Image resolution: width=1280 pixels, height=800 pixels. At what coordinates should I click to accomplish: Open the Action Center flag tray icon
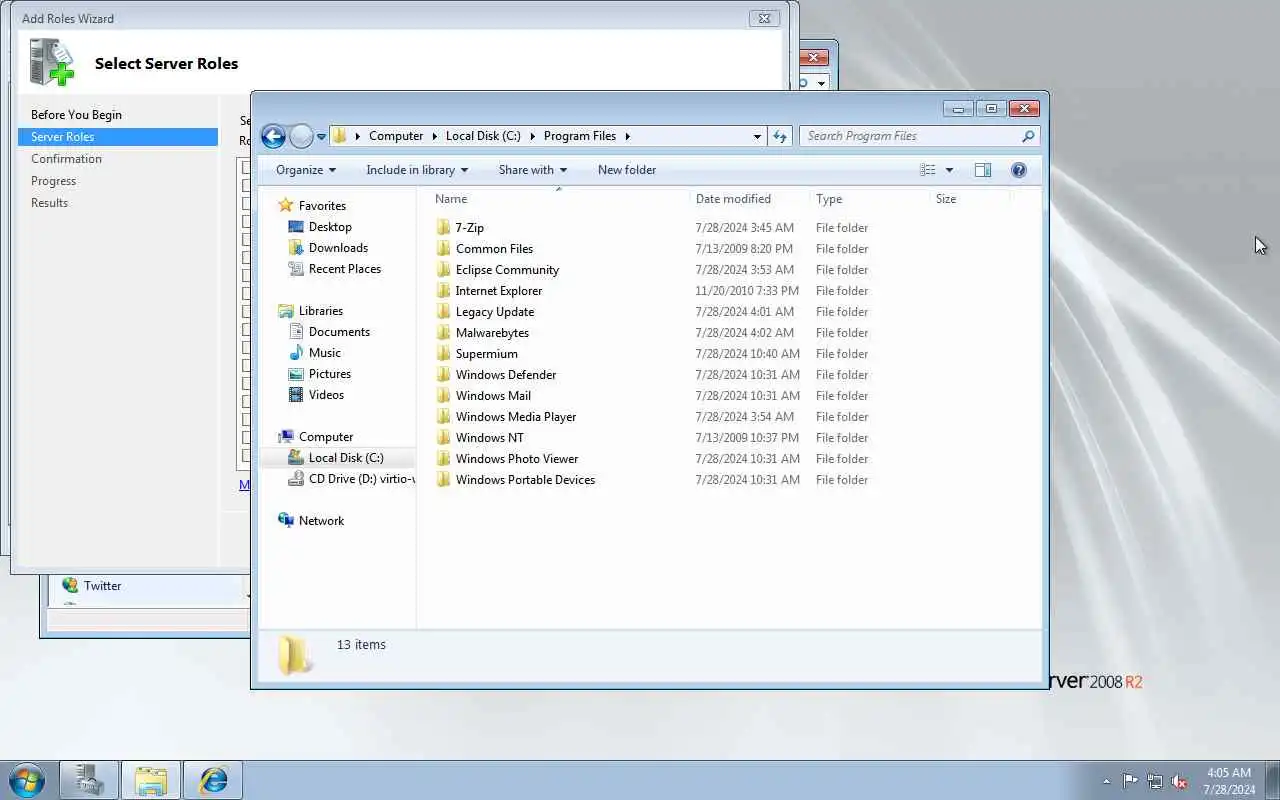click(1130, 781)
